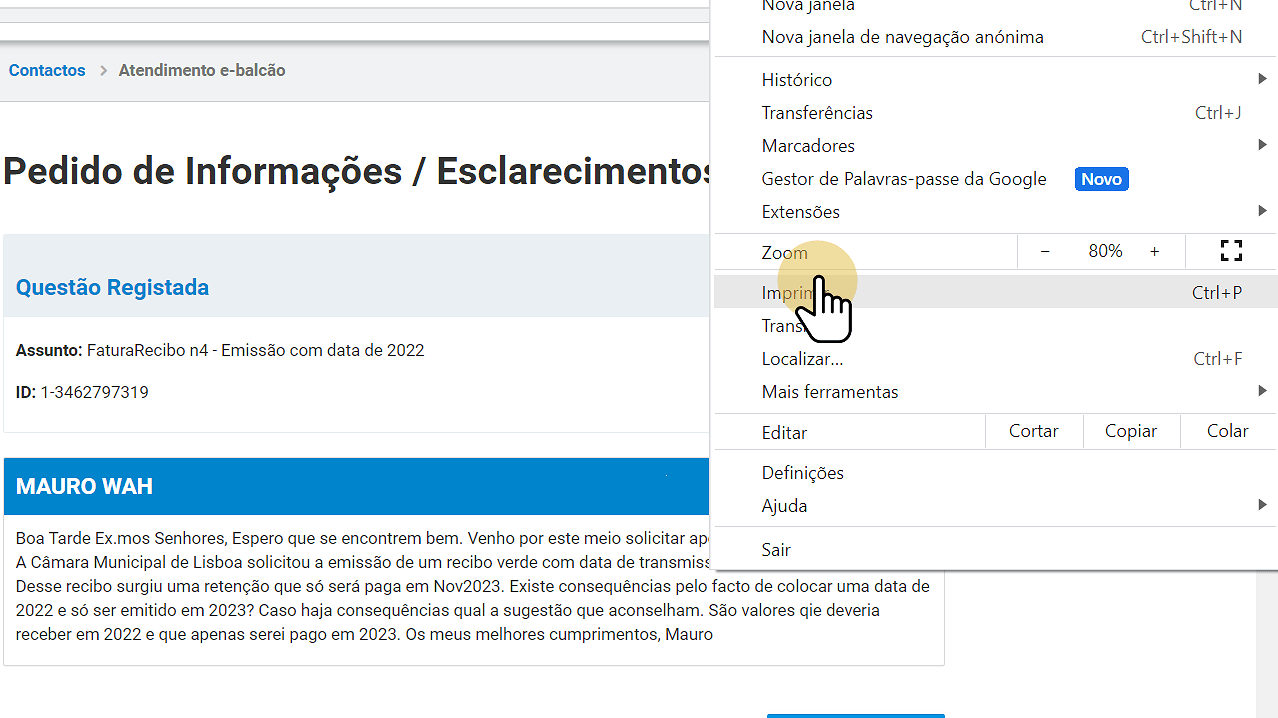Decrease zoom with the minus button

click(1045, 251)
